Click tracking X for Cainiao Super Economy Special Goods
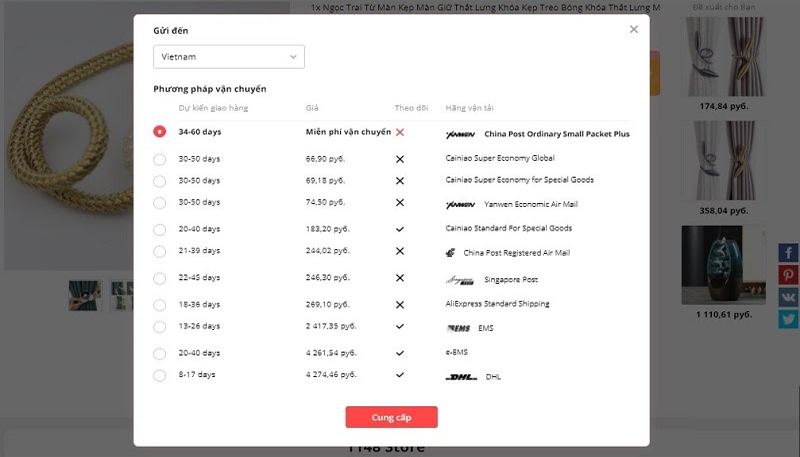The width and height of the screenshot is (800, 457). pos(400,181)
